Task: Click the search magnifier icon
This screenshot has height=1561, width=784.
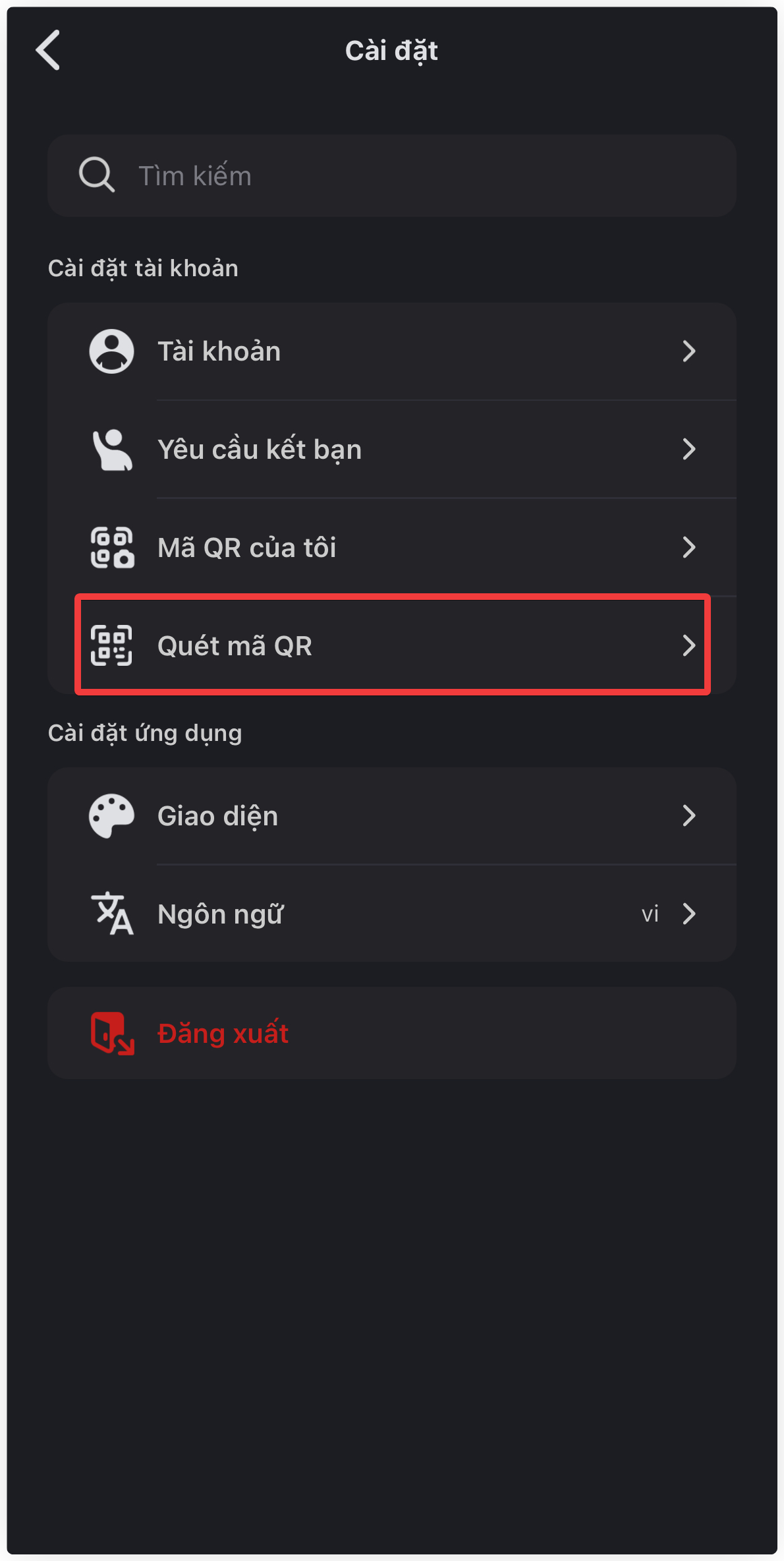Action: click(x=97, y=175)
